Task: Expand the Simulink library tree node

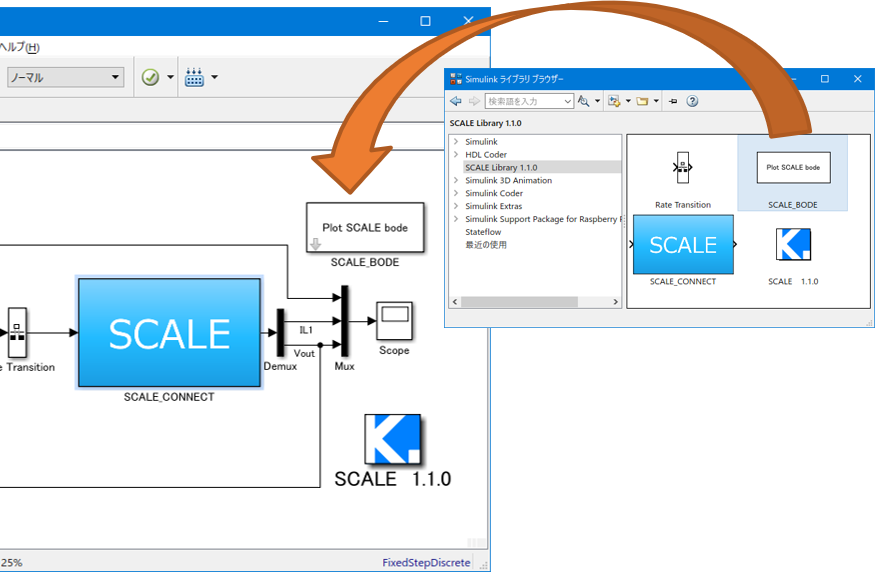Action: click(x=456, y=142)
